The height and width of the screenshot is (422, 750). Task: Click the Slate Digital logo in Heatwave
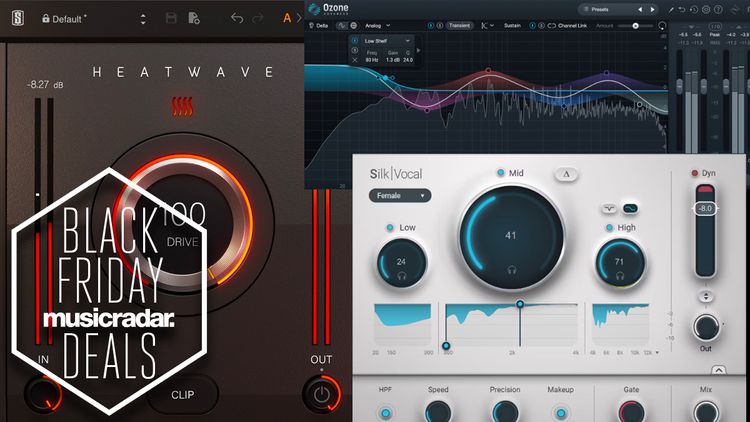pyautogui.click(x=18, y=19)
